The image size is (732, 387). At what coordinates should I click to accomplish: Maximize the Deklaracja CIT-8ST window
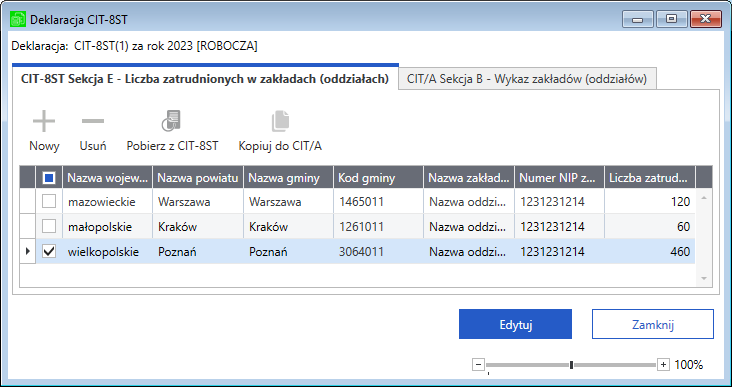(x=671, y=19)
